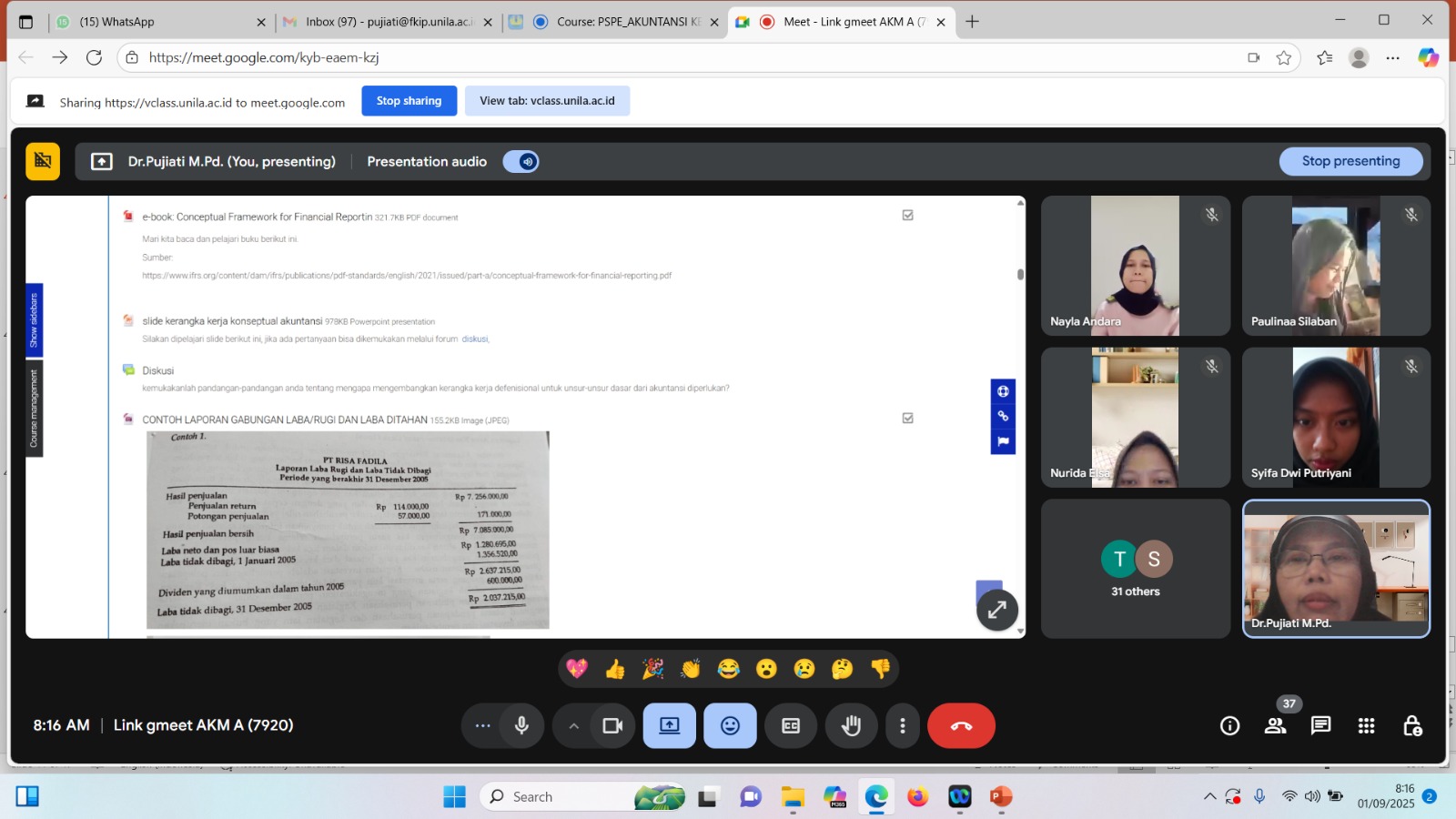Click the Stop presenting button
The width and height of the screenshot is (1456, 819).
(x=1350, y=161)
